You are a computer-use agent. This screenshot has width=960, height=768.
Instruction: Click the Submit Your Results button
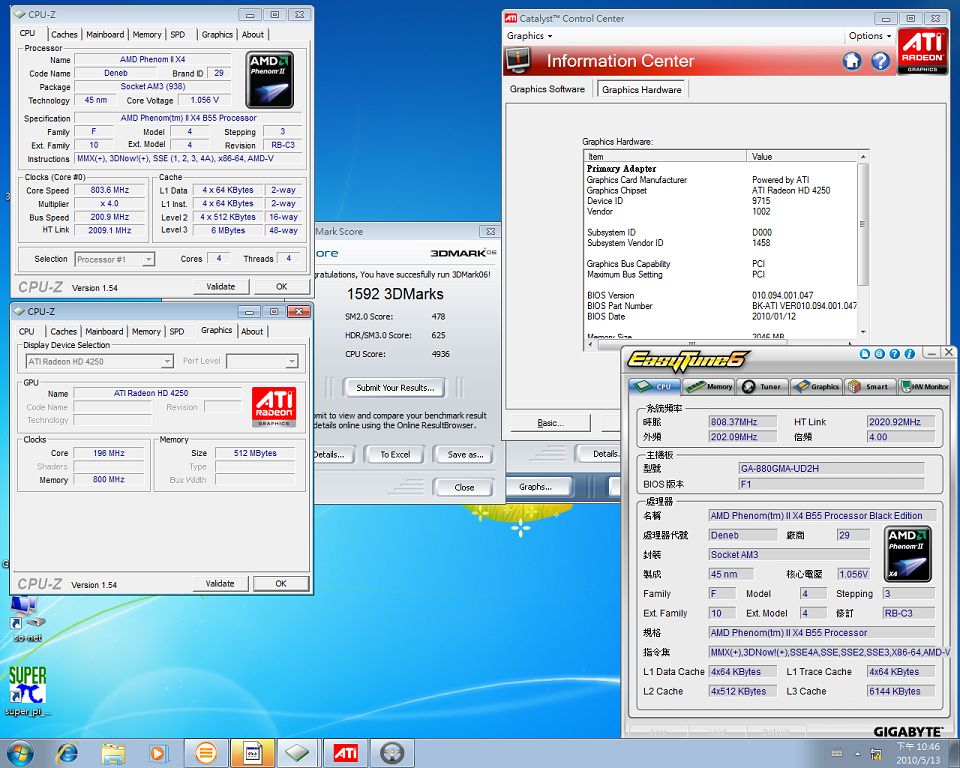395,388
